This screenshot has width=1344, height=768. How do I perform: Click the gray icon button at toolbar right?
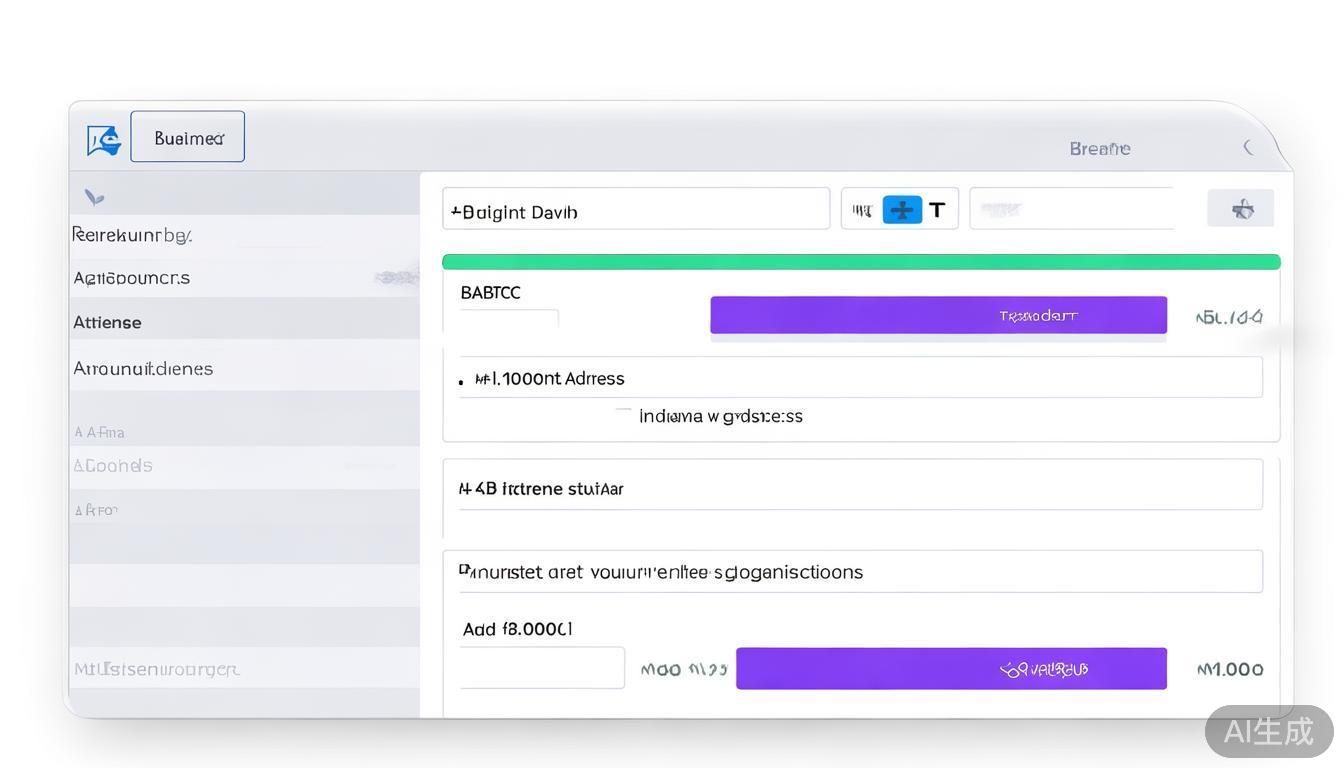tap(1241, 209)
